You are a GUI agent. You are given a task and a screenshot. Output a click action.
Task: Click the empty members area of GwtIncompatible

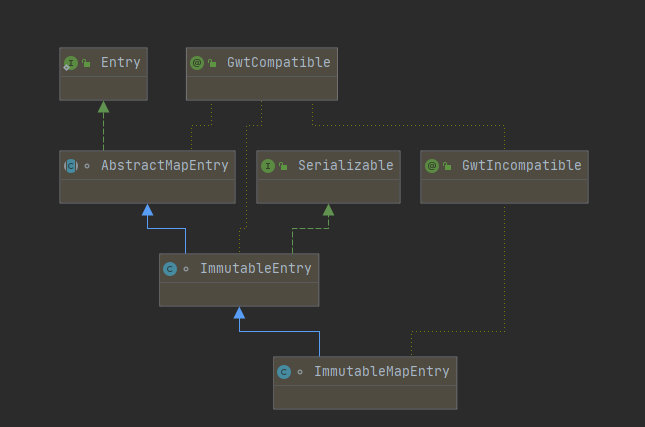[504, 190]
